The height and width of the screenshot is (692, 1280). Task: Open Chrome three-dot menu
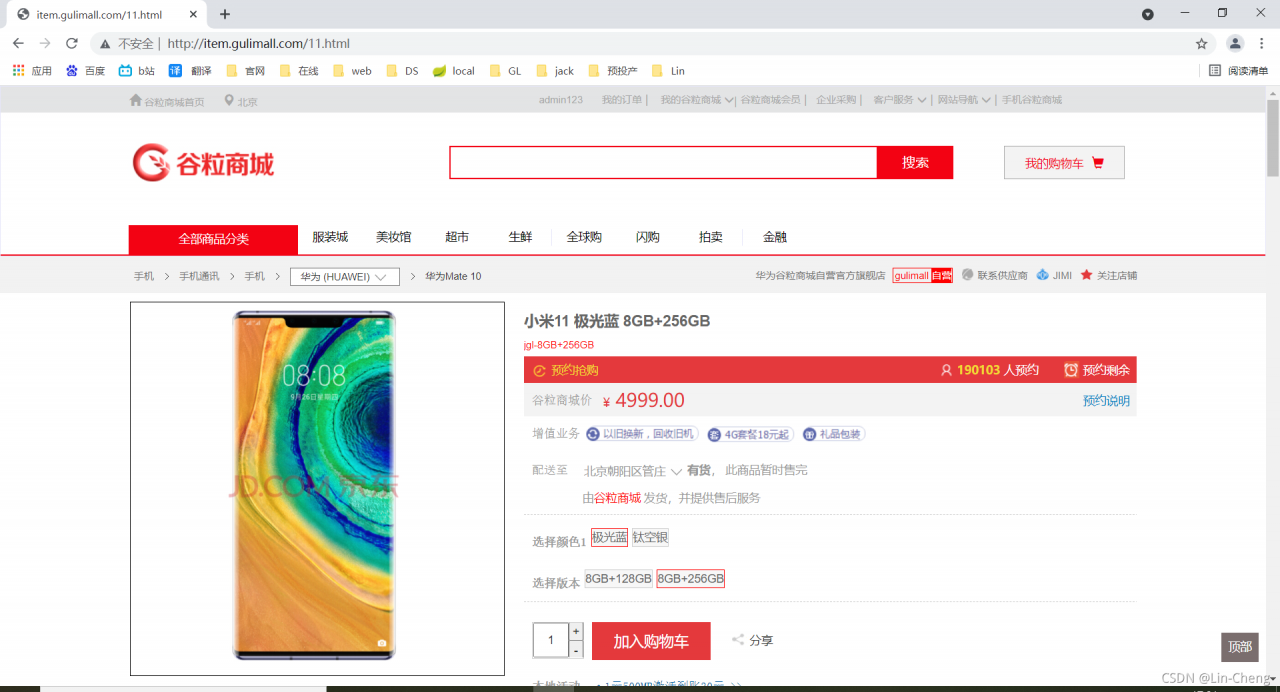coord(1262,43)
